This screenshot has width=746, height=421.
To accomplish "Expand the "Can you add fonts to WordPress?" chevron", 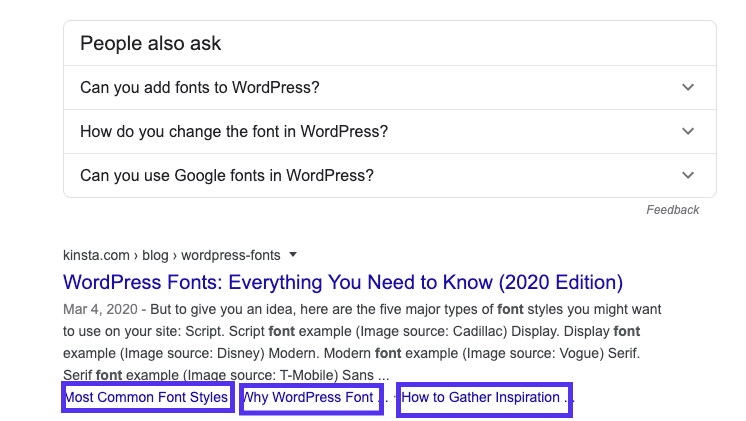I will tap(687, 87).
